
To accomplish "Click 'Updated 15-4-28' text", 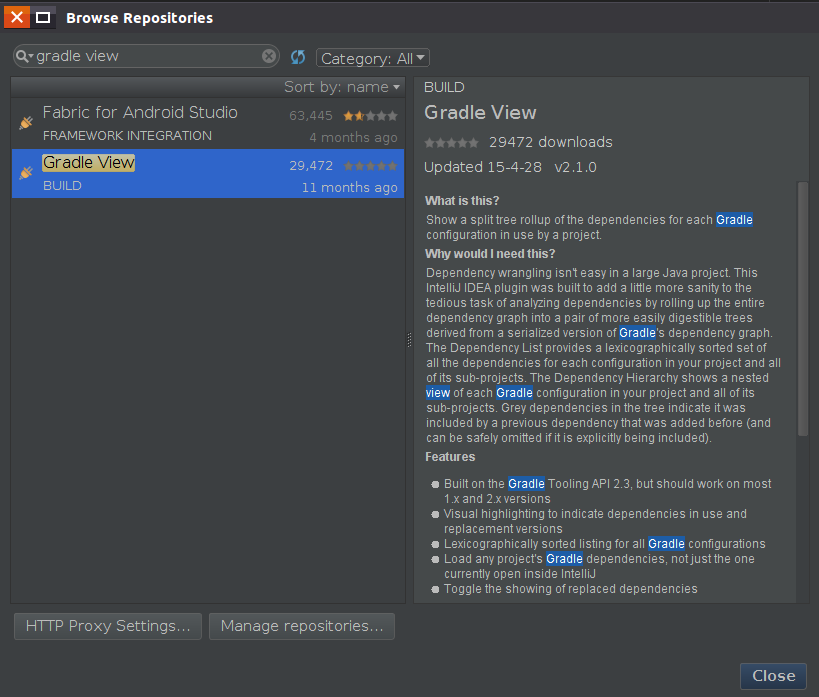I will click(x=483, y=167).
